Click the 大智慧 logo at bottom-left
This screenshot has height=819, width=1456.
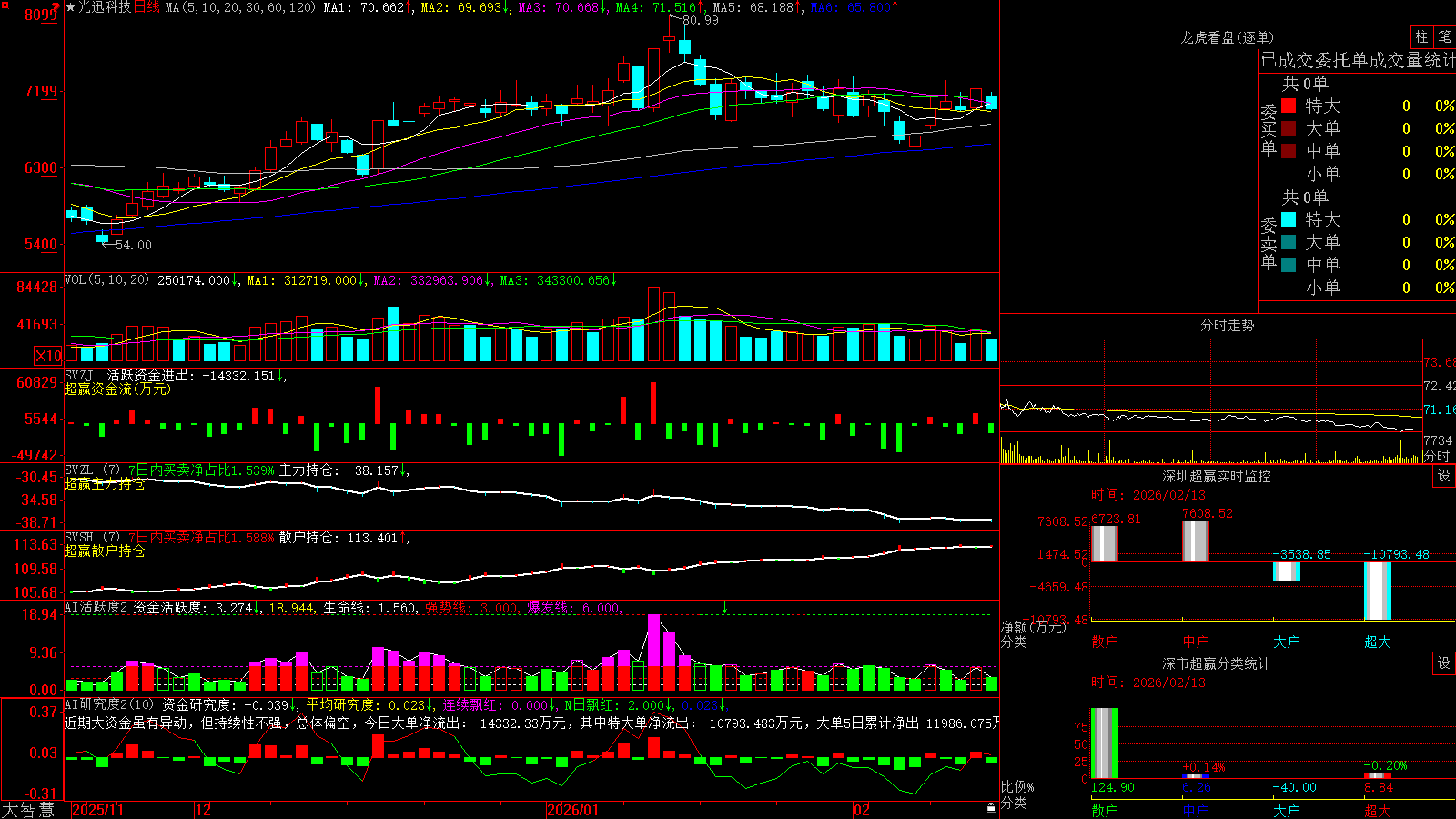28,810
